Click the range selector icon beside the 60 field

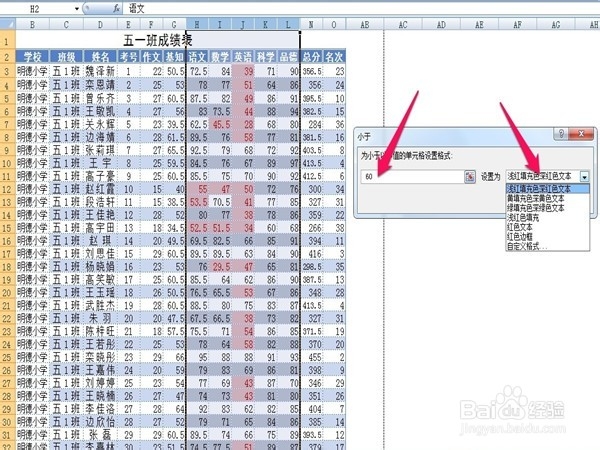point(470,176)
